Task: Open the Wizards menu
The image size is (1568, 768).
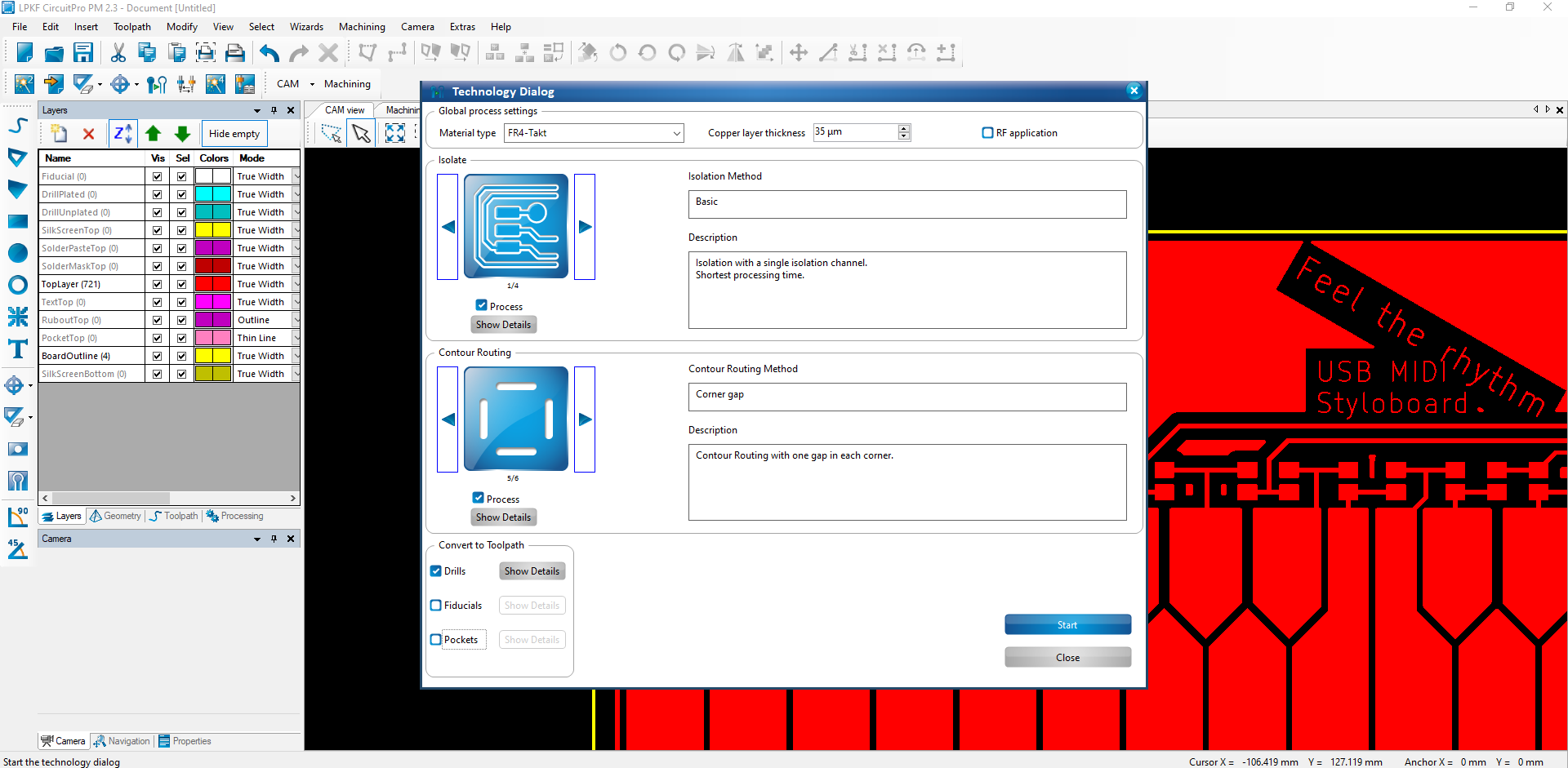Action: click(306, 27)
